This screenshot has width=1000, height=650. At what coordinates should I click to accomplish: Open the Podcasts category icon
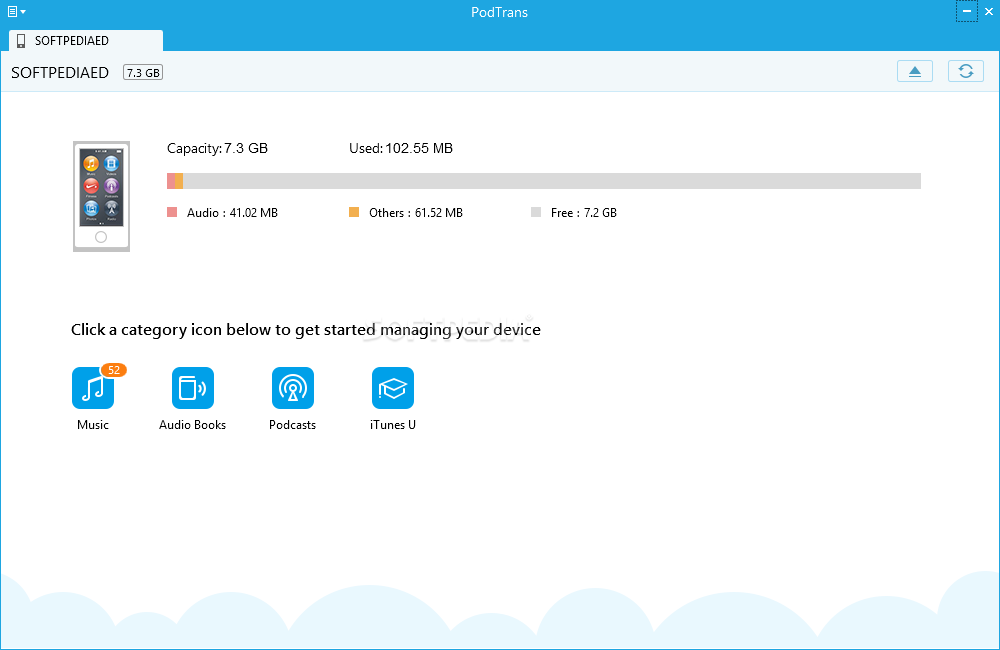293,388
